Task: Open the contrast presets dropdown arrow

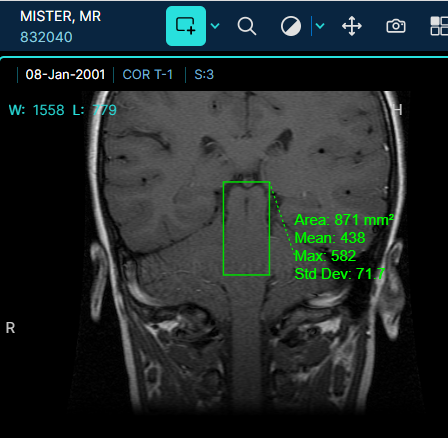Action: pyautogui.click(x=320, y=26)
